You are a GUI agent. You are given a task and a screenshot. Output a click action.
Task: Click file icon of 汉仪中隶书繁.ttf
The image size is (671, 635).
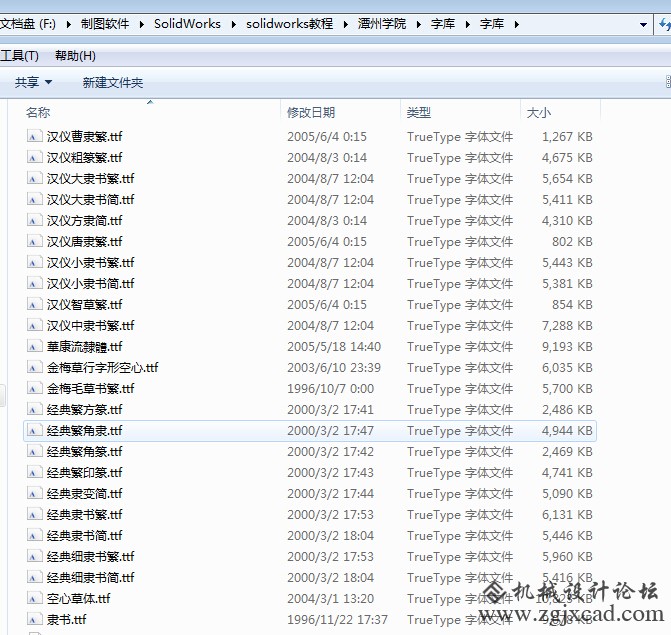pos(35,325)
